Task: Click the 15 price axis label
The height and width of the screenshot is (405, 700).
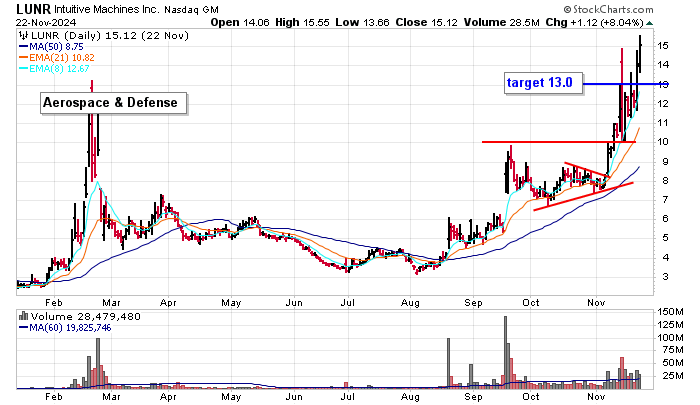Action: pos(662,46)
